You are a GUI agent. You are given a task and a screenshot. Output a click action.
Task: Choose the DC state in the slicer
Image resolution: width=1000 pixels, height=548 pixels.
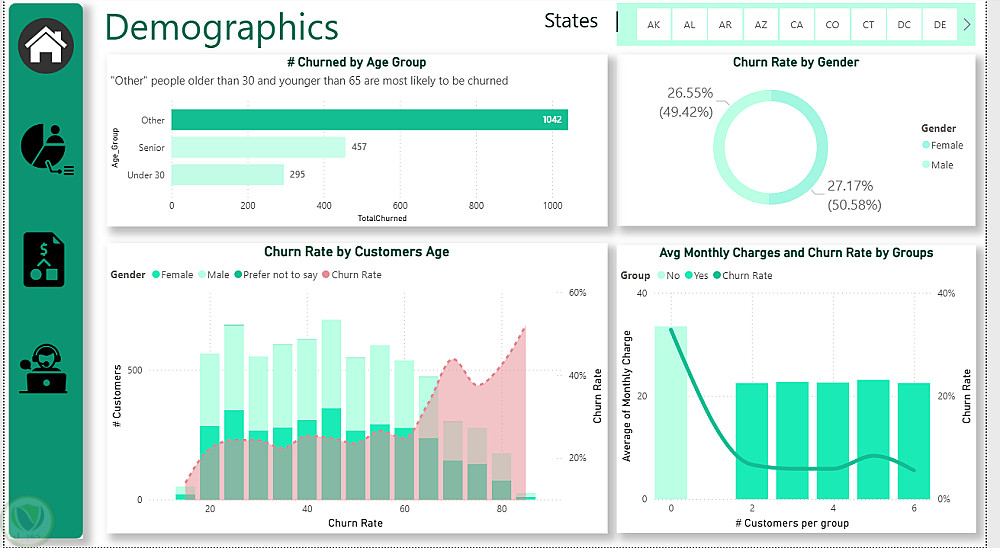click(904, 25)
